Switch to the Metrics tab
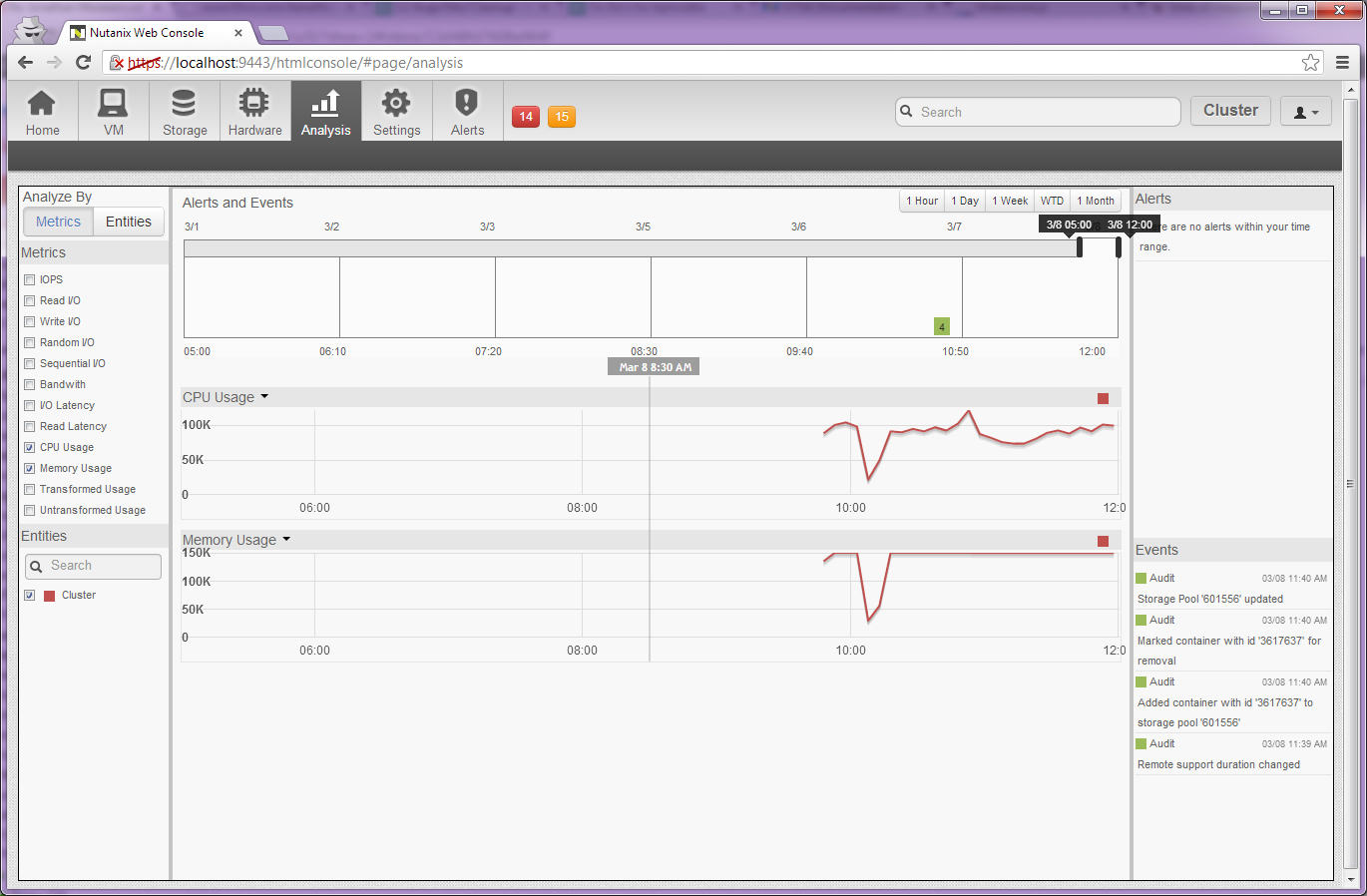 (x=58, y=222)
